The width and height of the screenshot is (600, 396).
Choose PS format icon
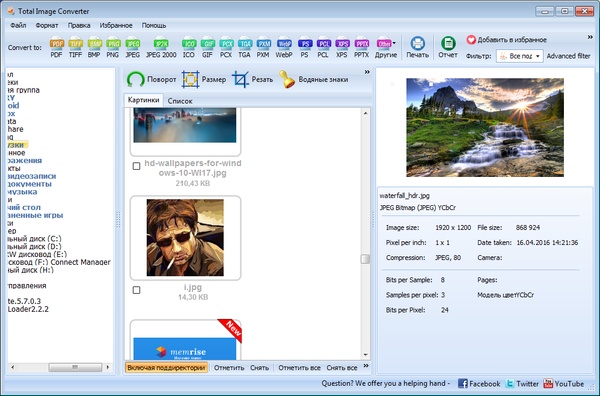coord(305,47)
